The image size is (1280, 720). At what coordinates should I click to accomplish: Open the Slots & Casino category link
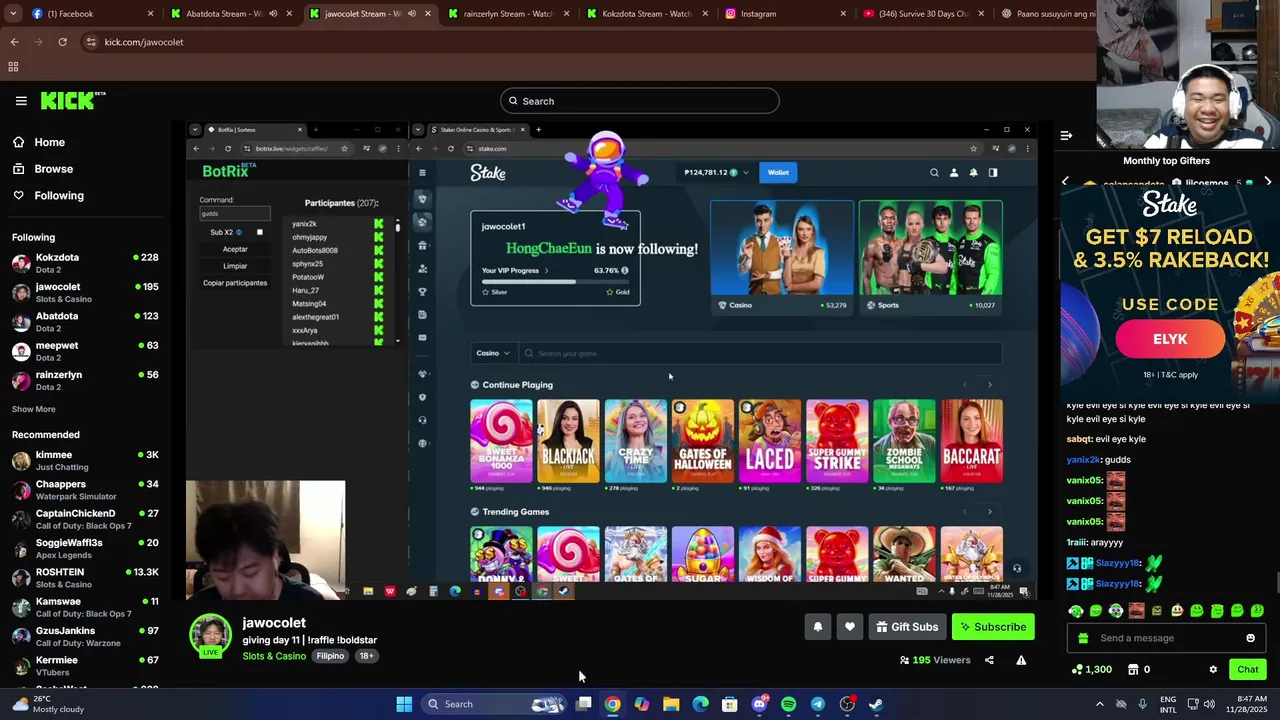click(274, 656)
